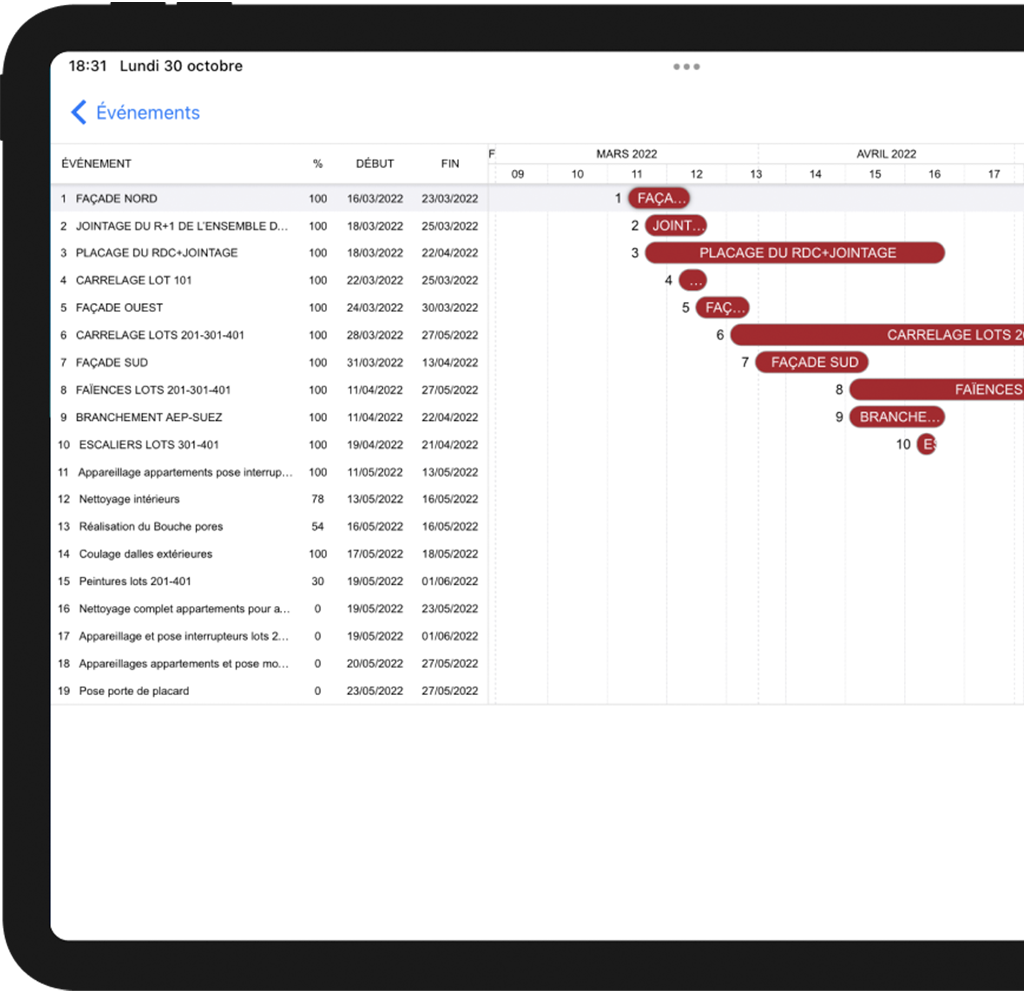Image resolution: width=1024 pixels, height=992 pixels.
Task: Select the FAÇADE SUD Gantt bar
Action: pyautogui.click(x=813, y=363)
